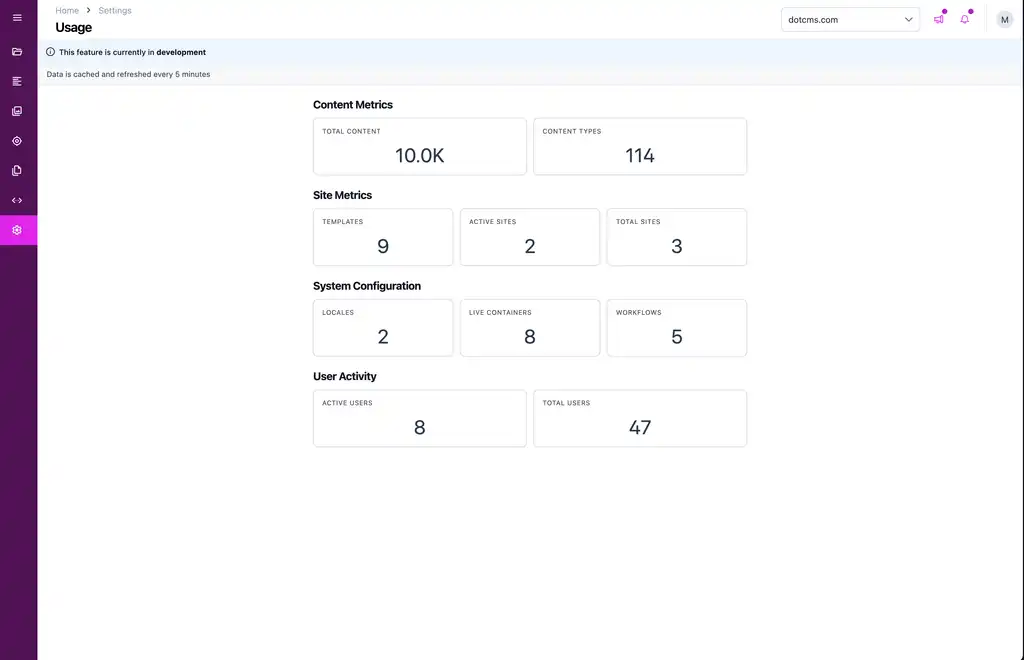The width and height of the screenshot is (1024, 660).
Task: Click the "LIVE CONTAINERS" label
Action: click(x=500, y=313)
